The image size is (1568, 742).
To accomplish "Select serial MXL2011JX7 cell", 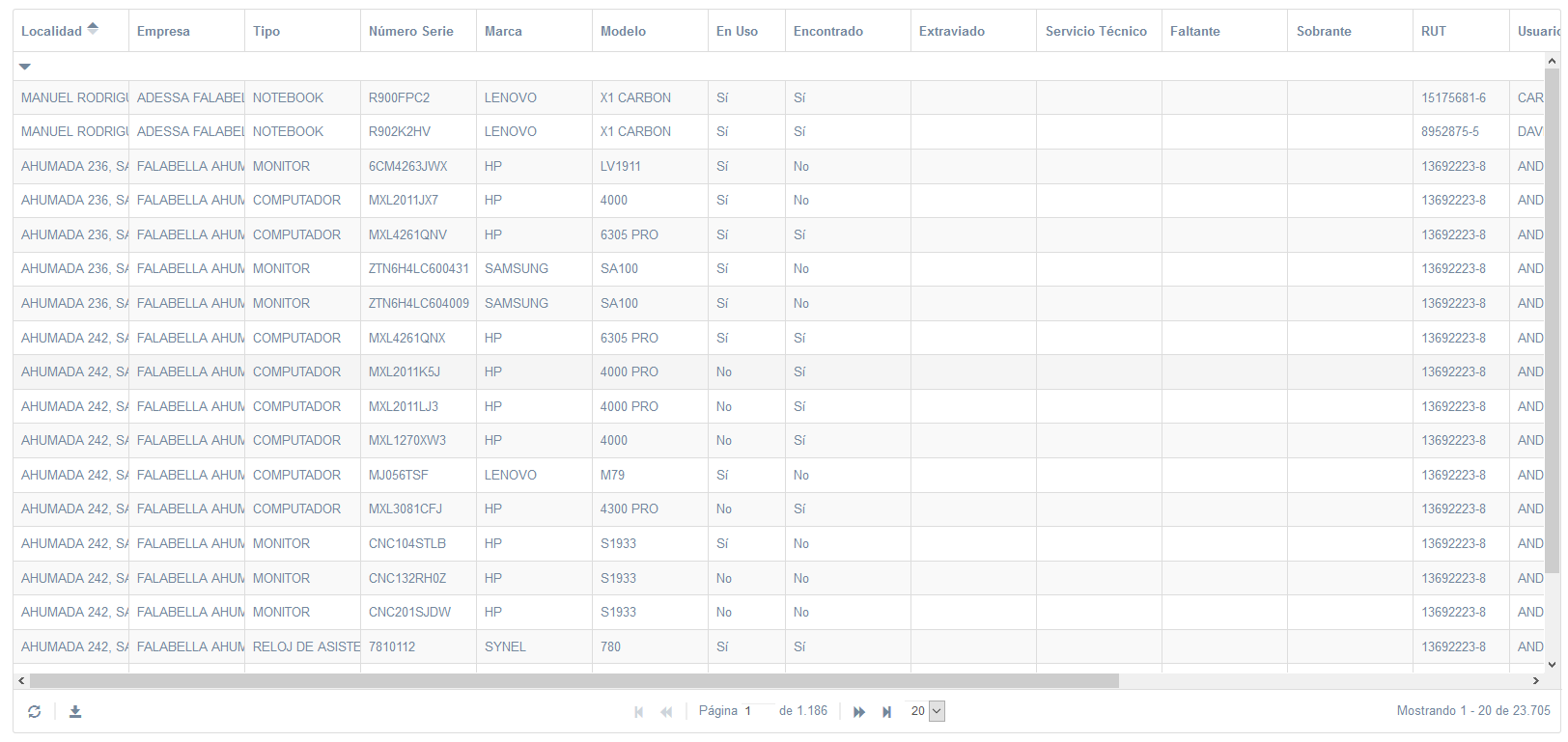I will [x=418, y=200].
